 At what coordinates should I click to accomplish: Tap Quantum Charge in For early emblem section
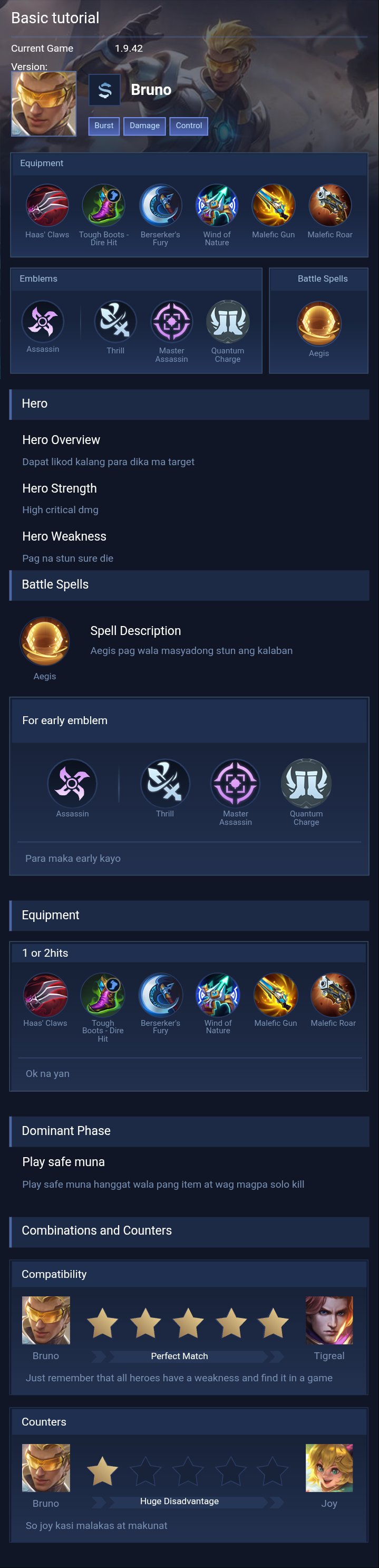coord(306,783)
